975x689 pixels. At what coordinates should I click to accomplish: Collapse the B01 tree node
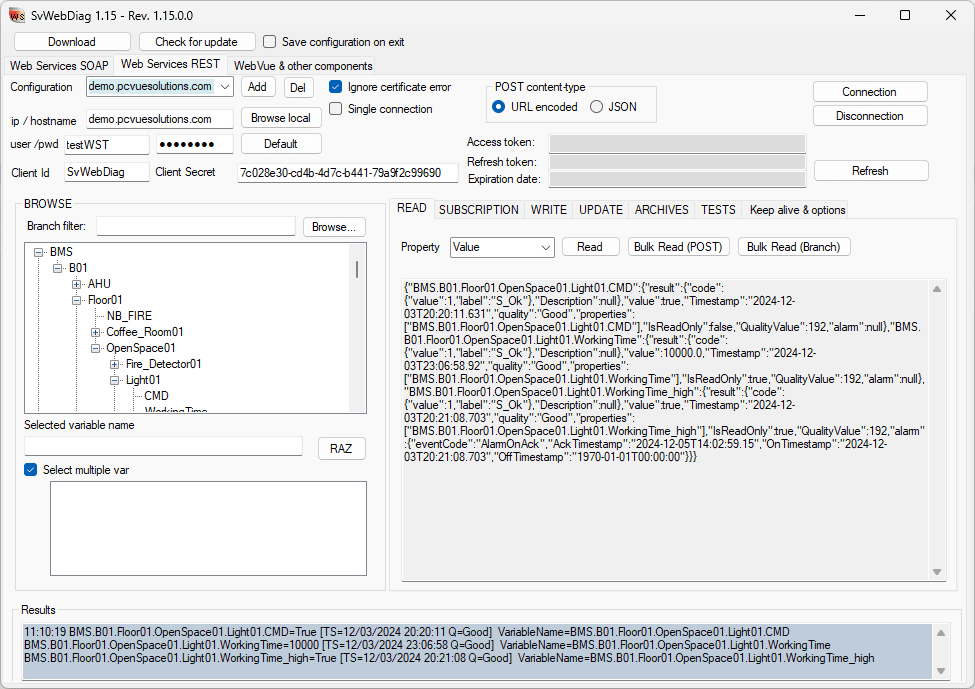pyautogui.click(x=57, y=268)
